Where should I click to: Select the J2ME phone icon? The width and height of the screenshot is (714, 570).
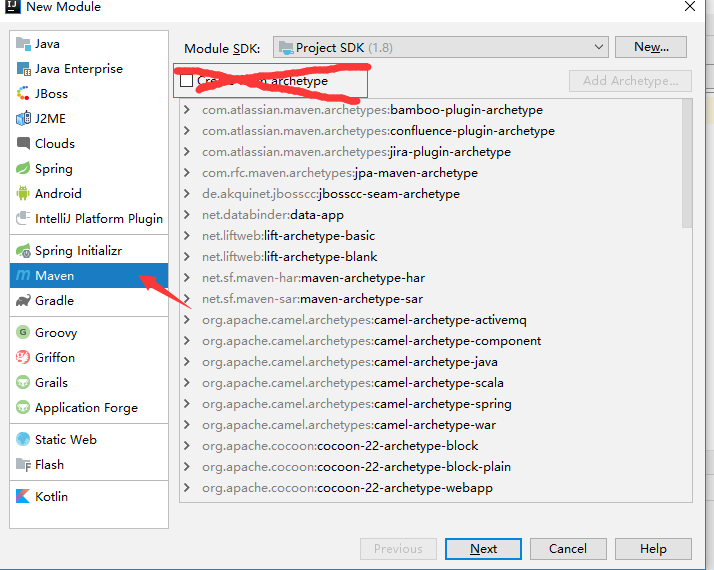23,118
